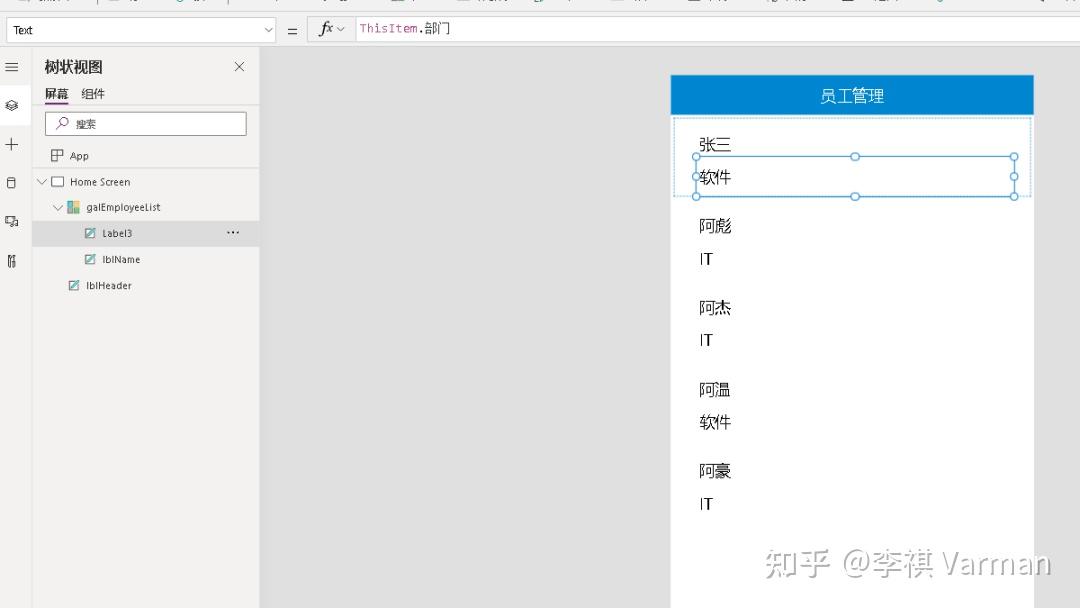Click the magnifier icon in the 搜索 box

(x=62, y=123)
